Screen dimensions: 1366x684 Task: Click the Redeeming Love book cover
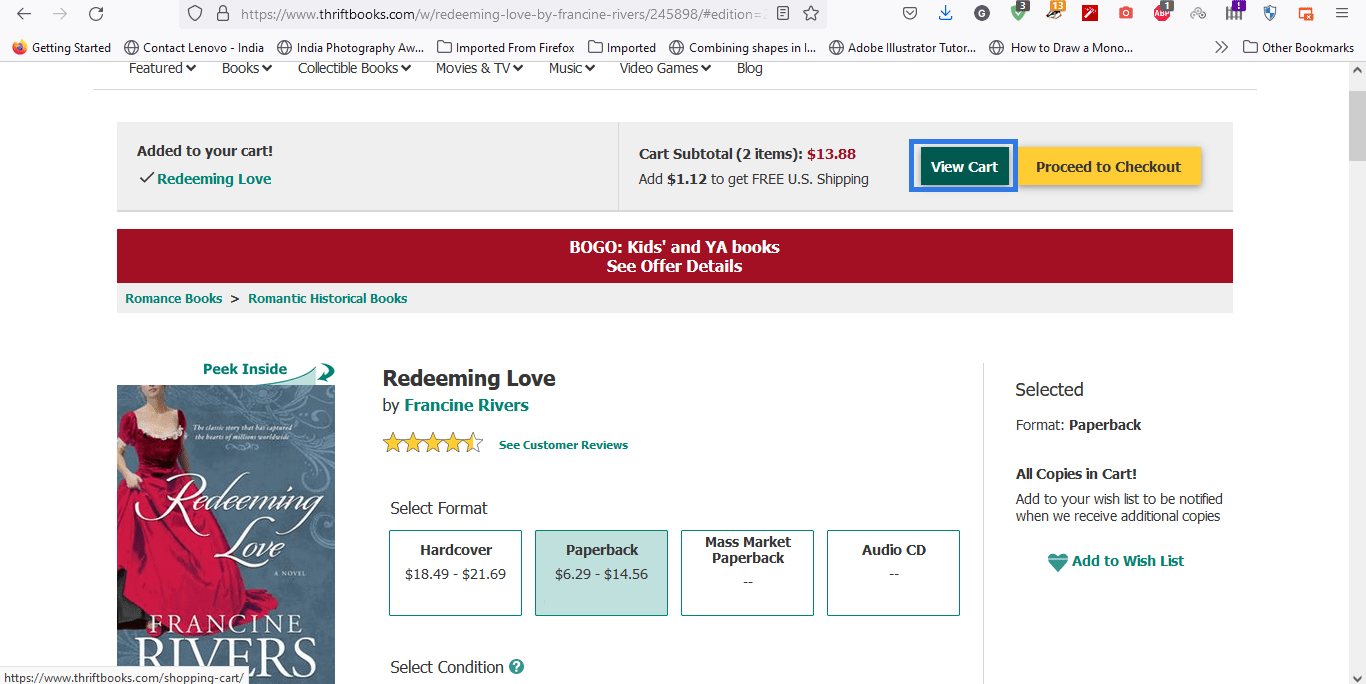click(x=226, y=534)
